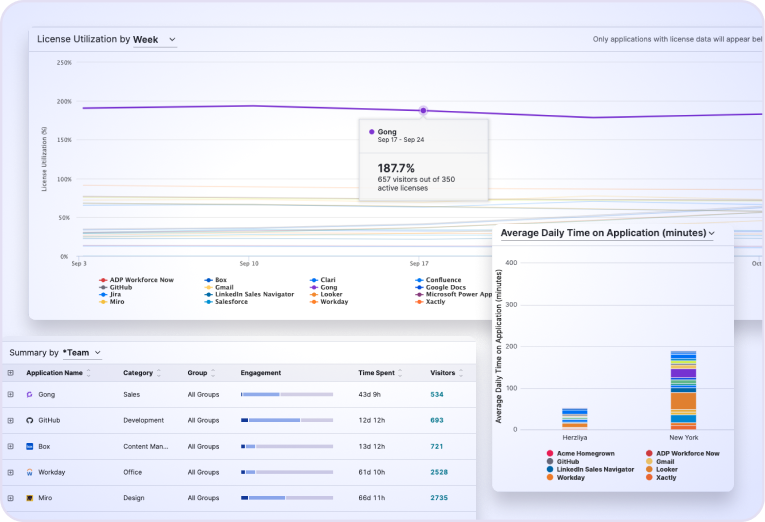Toggle GitHub series in line chart legend
Screen dimensions: 765x522
pos(116,287)
